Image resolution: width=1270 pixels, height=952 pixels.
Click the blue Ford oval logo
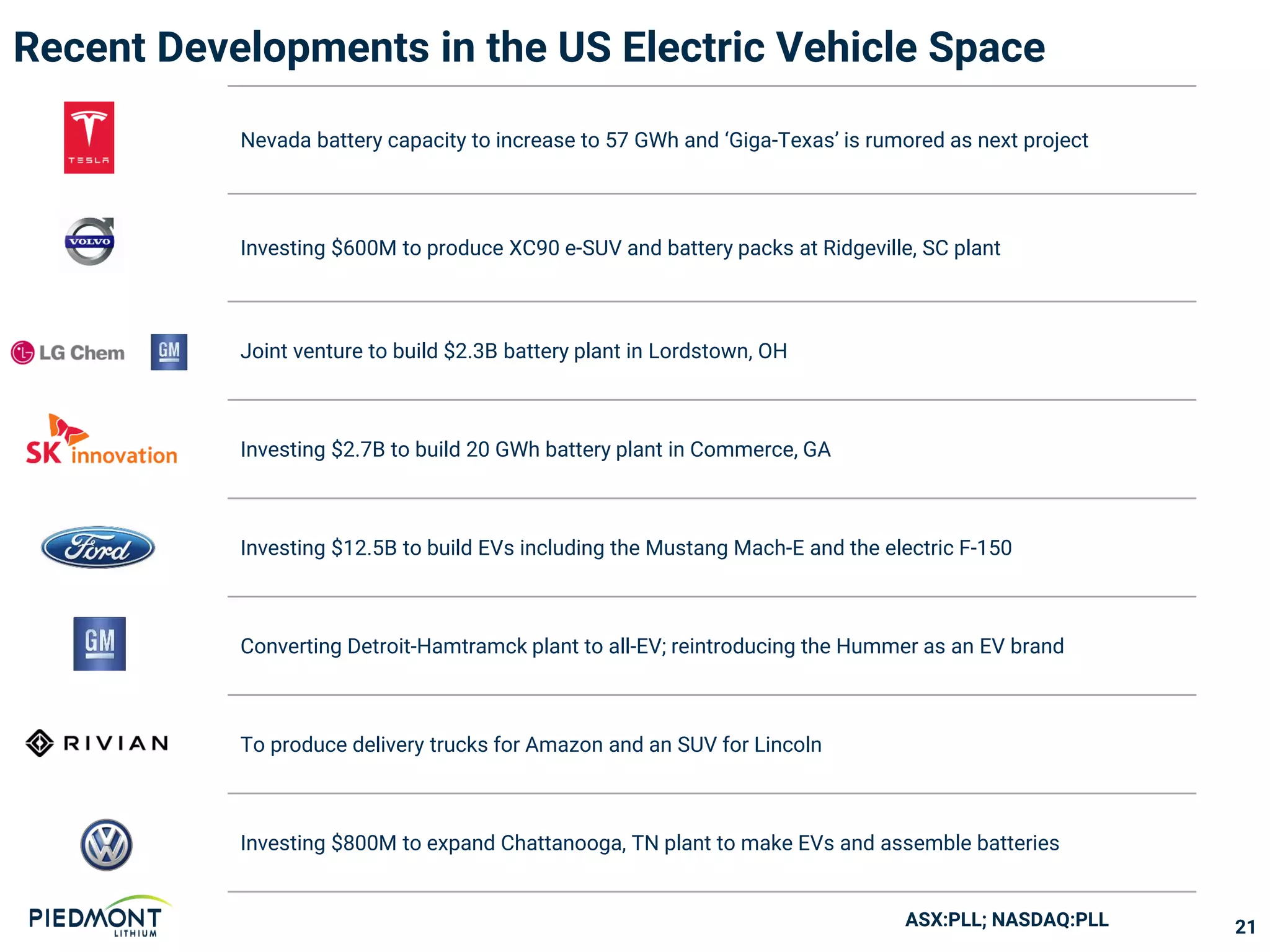pyautogui.click(x=98, y=548)
